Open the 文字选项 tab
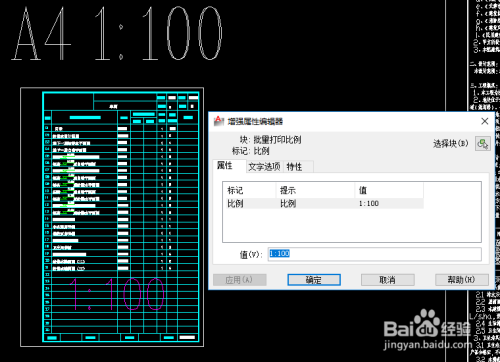The height and width of the screenshot is (362, 500). (x=264, y=167)
